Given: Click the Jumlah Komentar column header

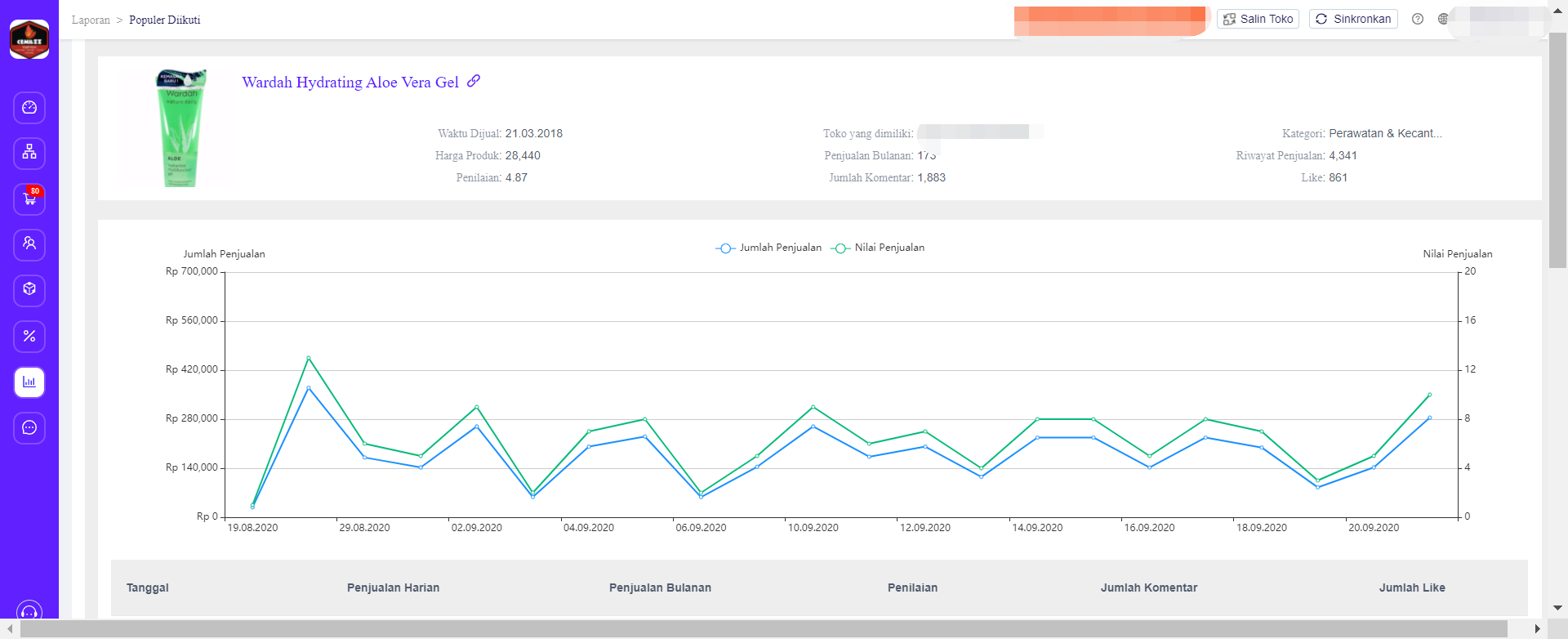Looking at the screenshot, I should coord(1149,588).
